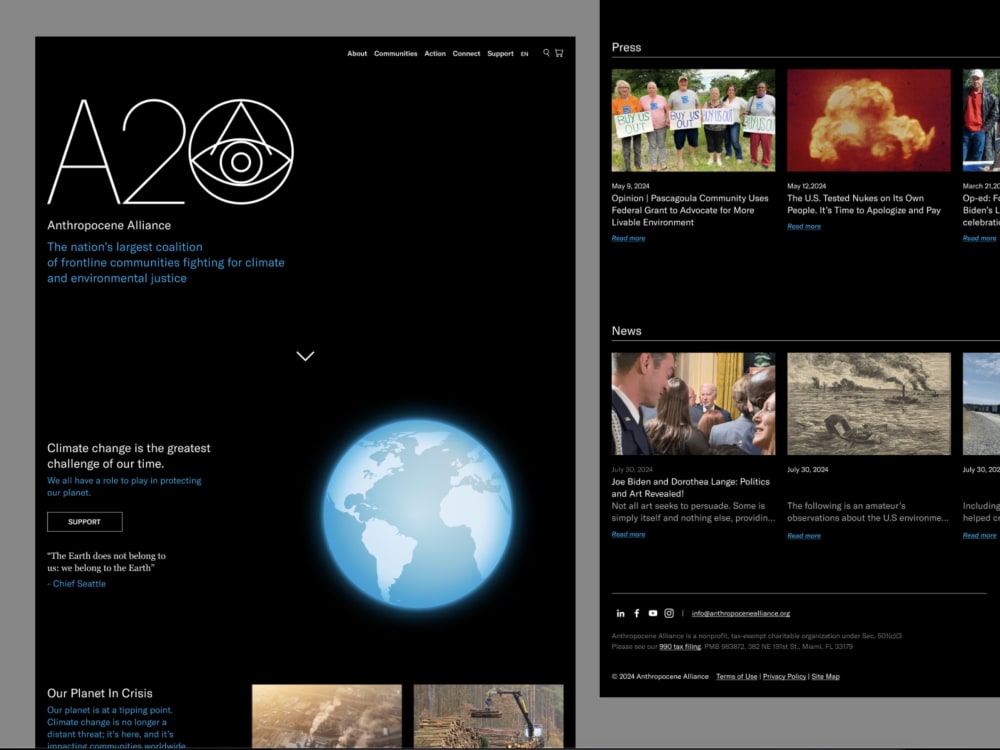Screen dimensions: 1000x750
Task: Open the Facebook footer icon
Action: (636, 613)
